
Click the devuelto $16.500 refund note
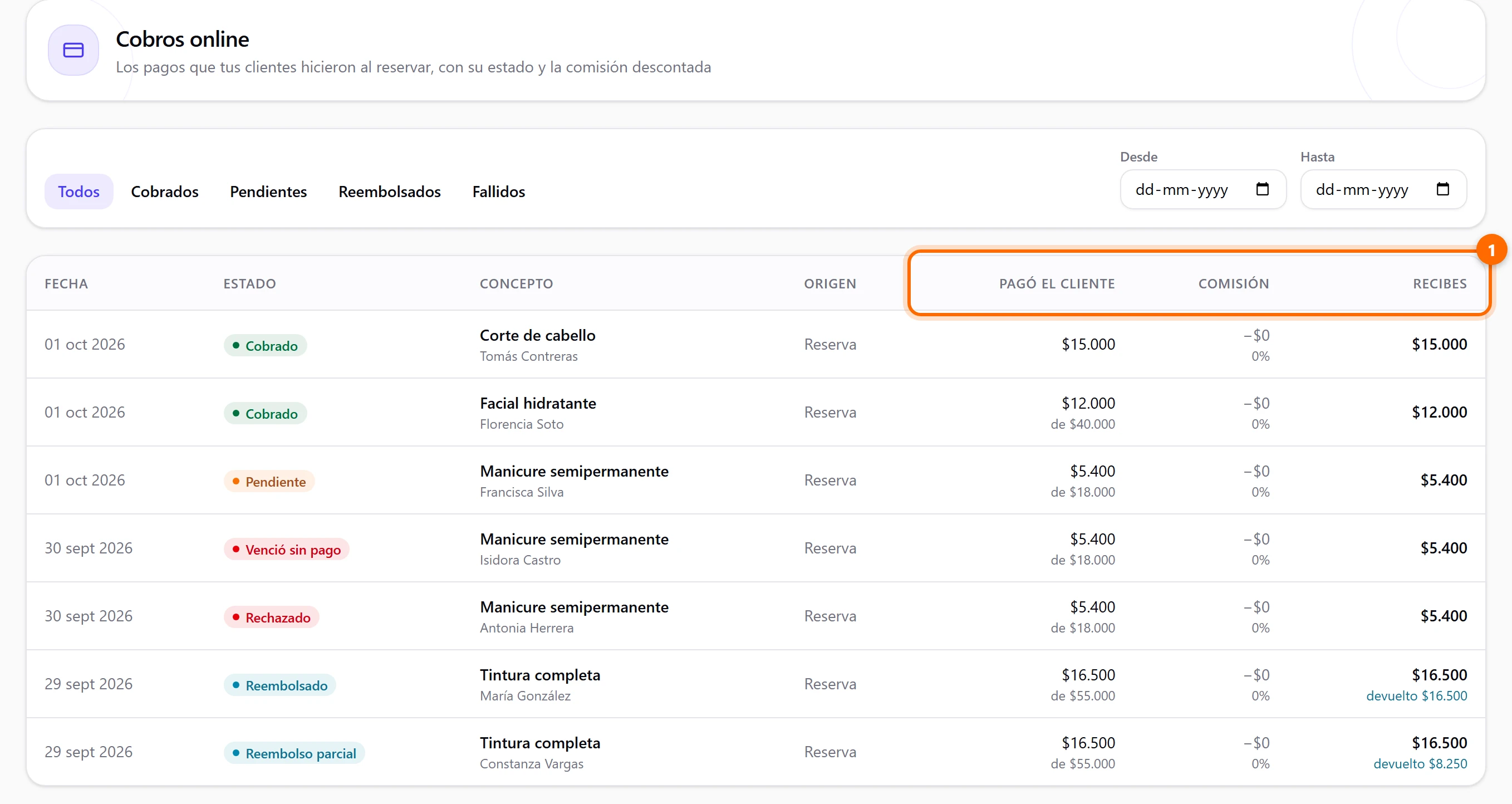pos(1416,696)
